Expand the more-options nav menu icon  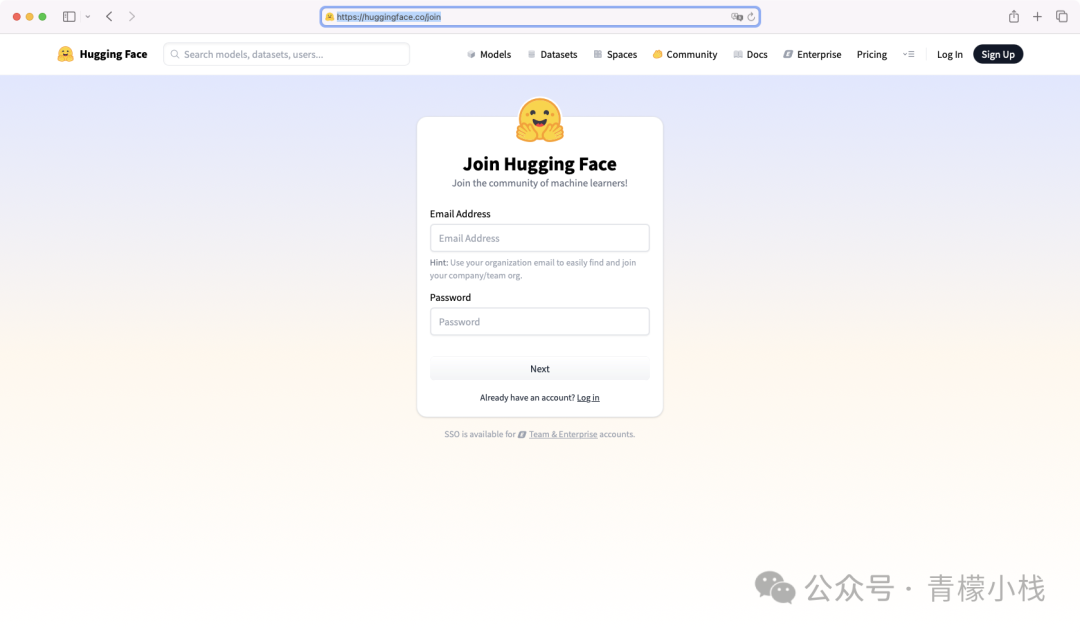click(x=908, y=54)
